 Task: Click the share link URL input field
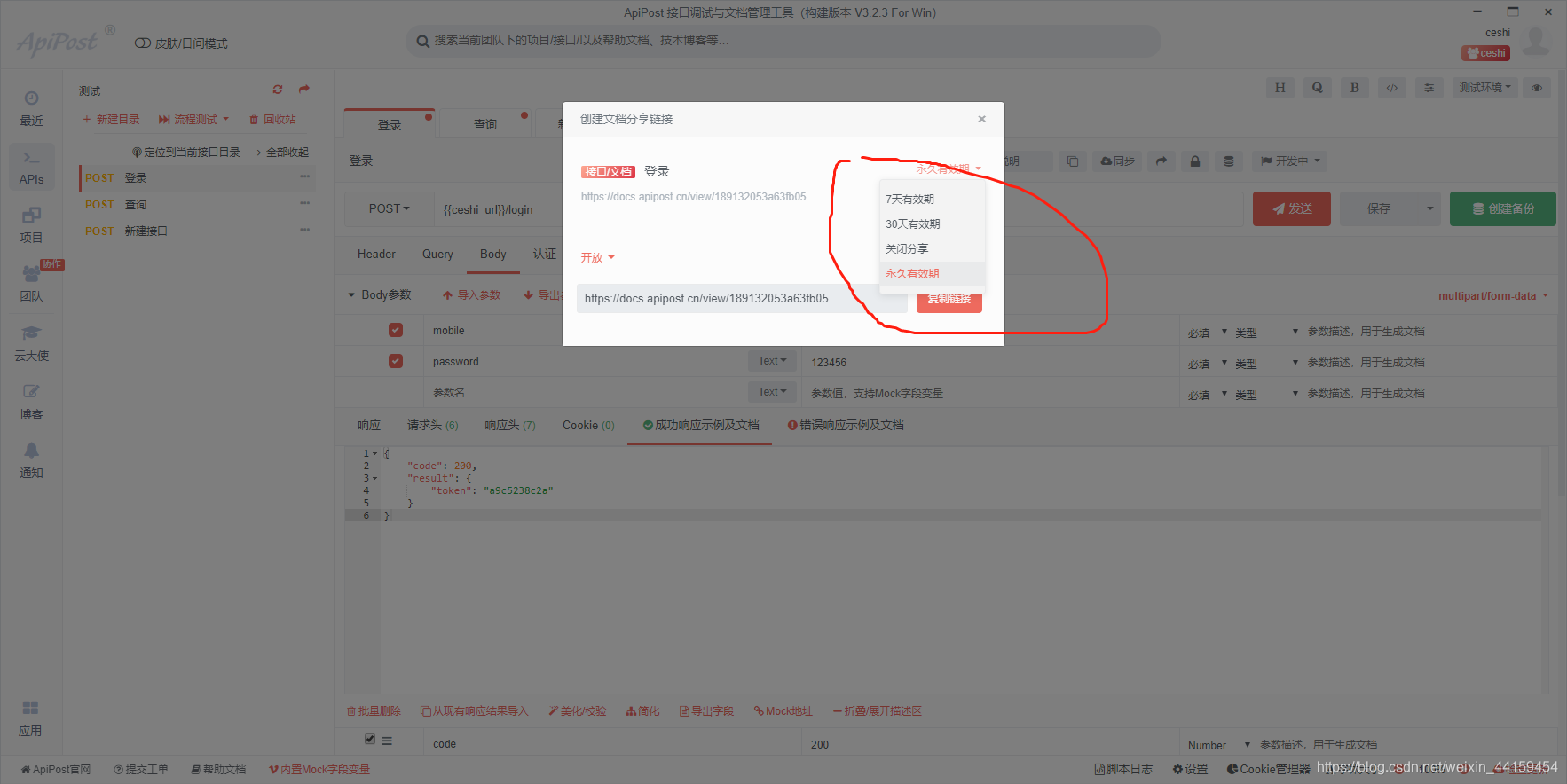pos(742,299)
